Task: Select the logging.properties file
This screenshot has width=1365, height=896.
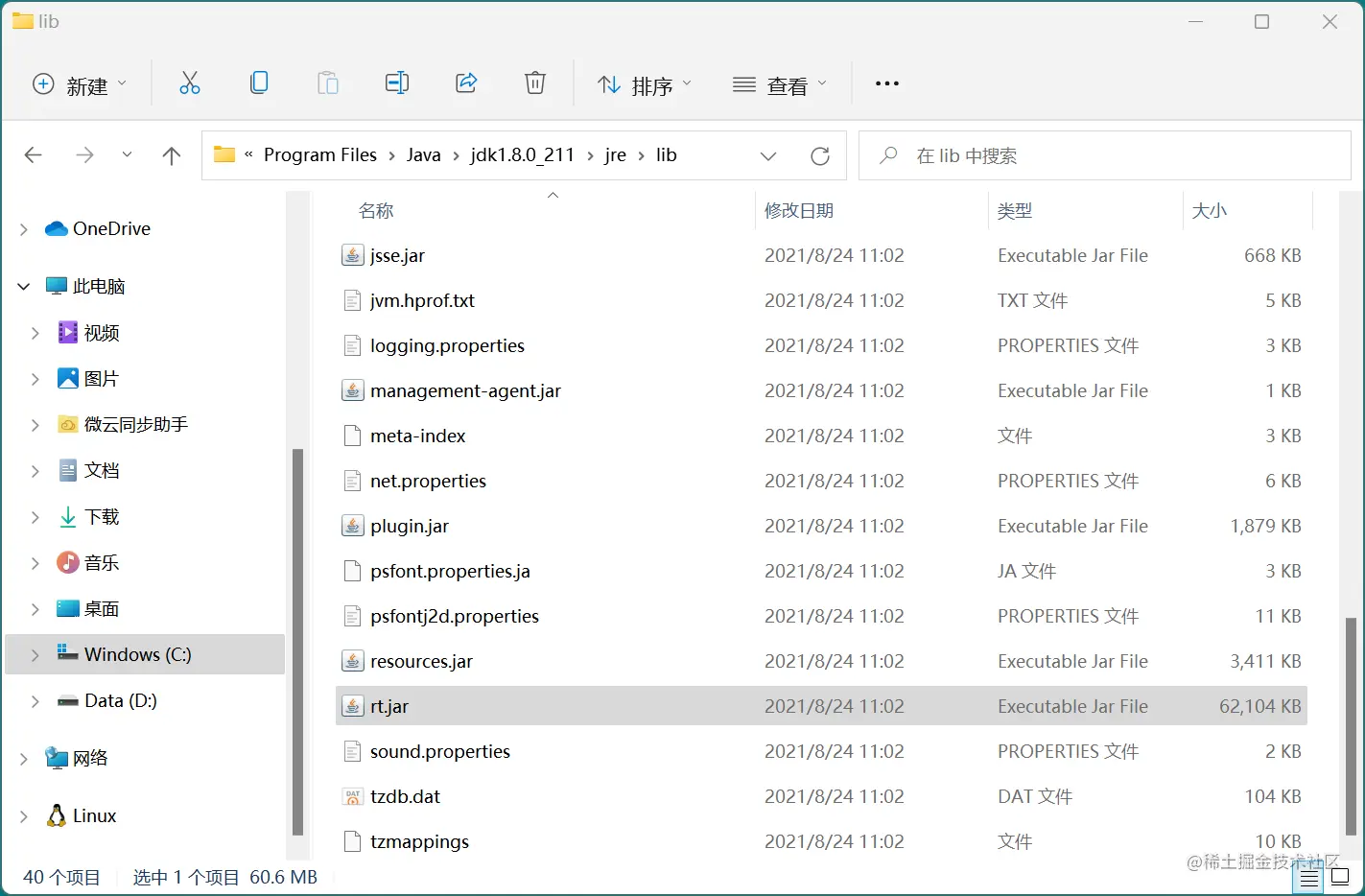Action: [447, 345]
